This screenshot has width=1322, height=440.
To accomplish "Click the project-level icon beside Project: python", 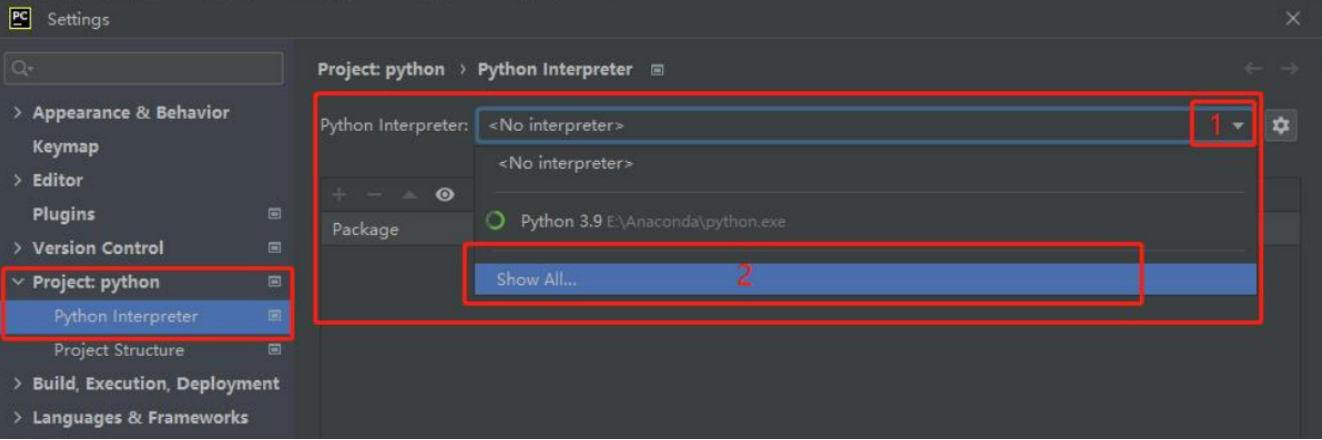I will click(274, 282).
